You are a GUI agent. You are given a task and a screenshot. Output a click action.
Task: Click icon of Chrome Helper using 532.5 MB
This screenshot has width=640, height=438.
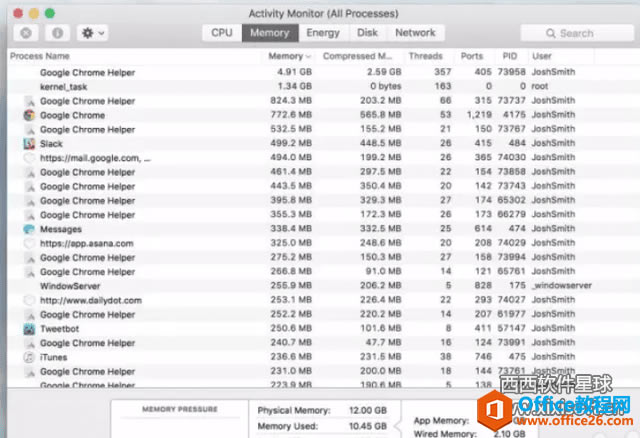click(x=29, y=130)
